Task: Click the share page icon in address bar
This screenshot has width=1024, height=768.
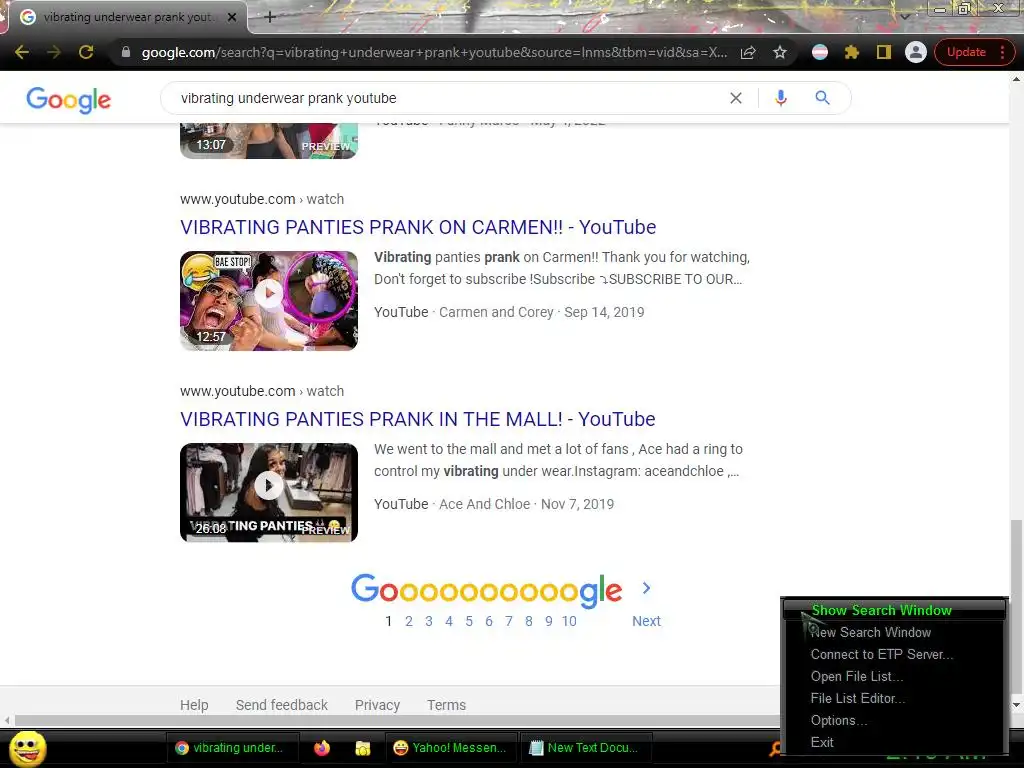Action: tap(748, 52)
